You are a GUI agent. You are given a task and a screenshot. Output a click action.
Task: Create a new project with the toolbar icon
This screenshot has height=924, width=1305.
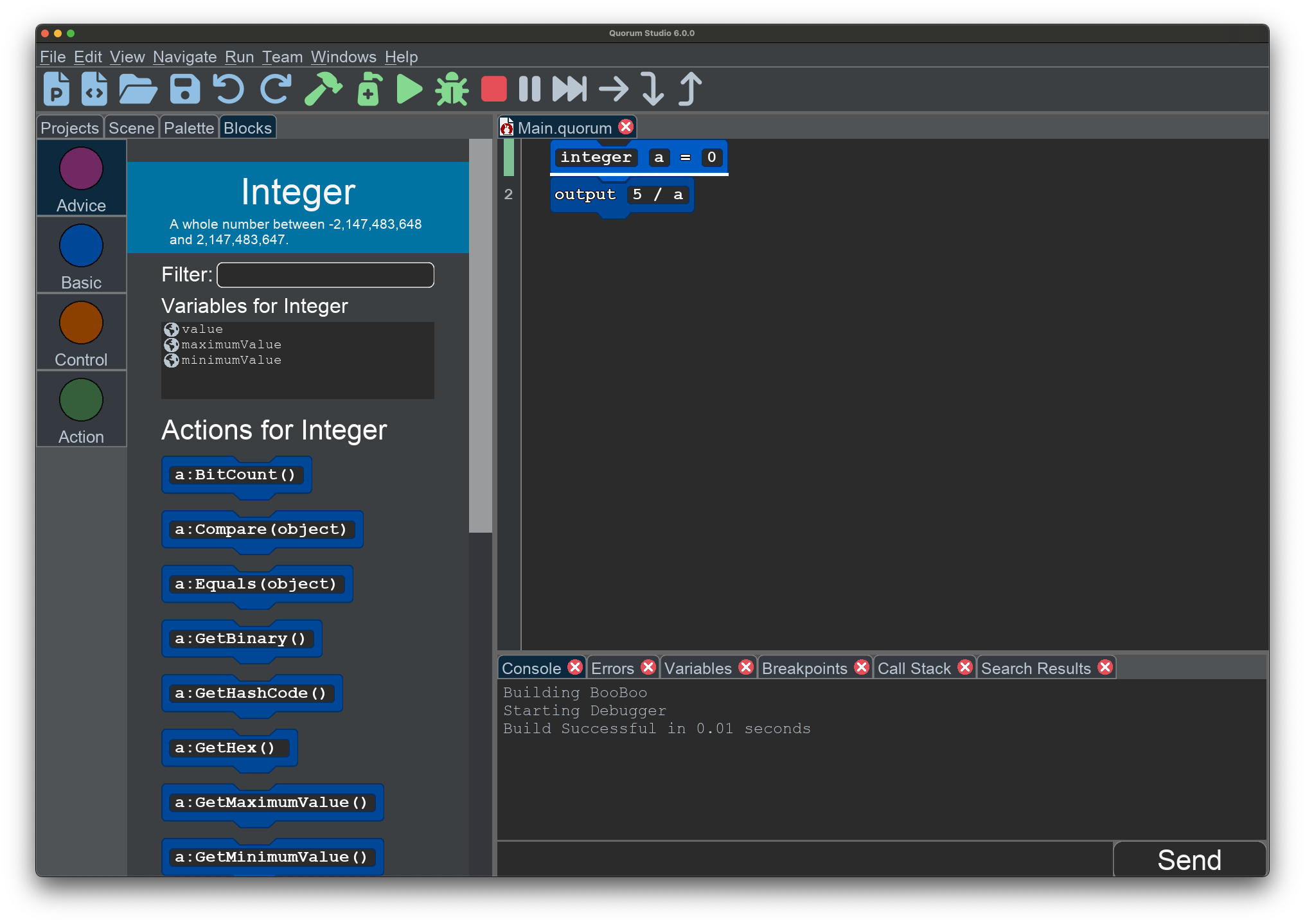[57, 89]
